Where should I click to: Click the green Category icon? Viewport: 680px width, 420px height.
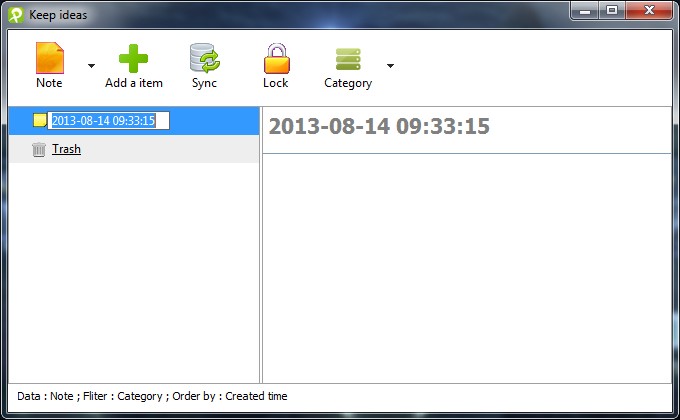click(348, 59)
